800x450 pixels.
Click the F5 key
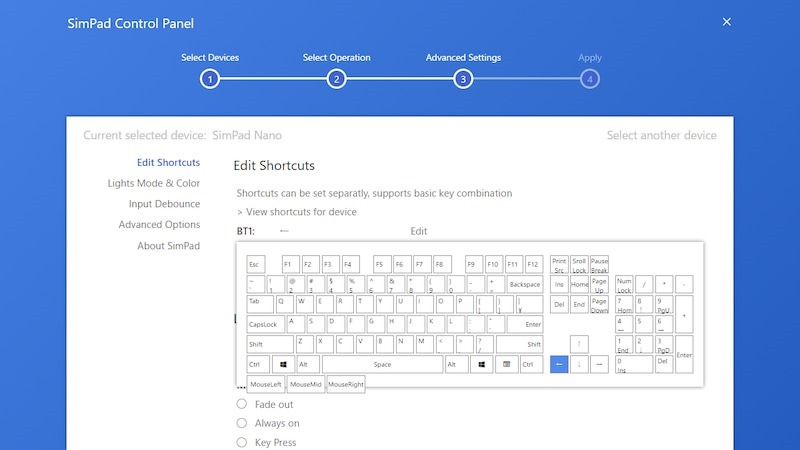382,264
